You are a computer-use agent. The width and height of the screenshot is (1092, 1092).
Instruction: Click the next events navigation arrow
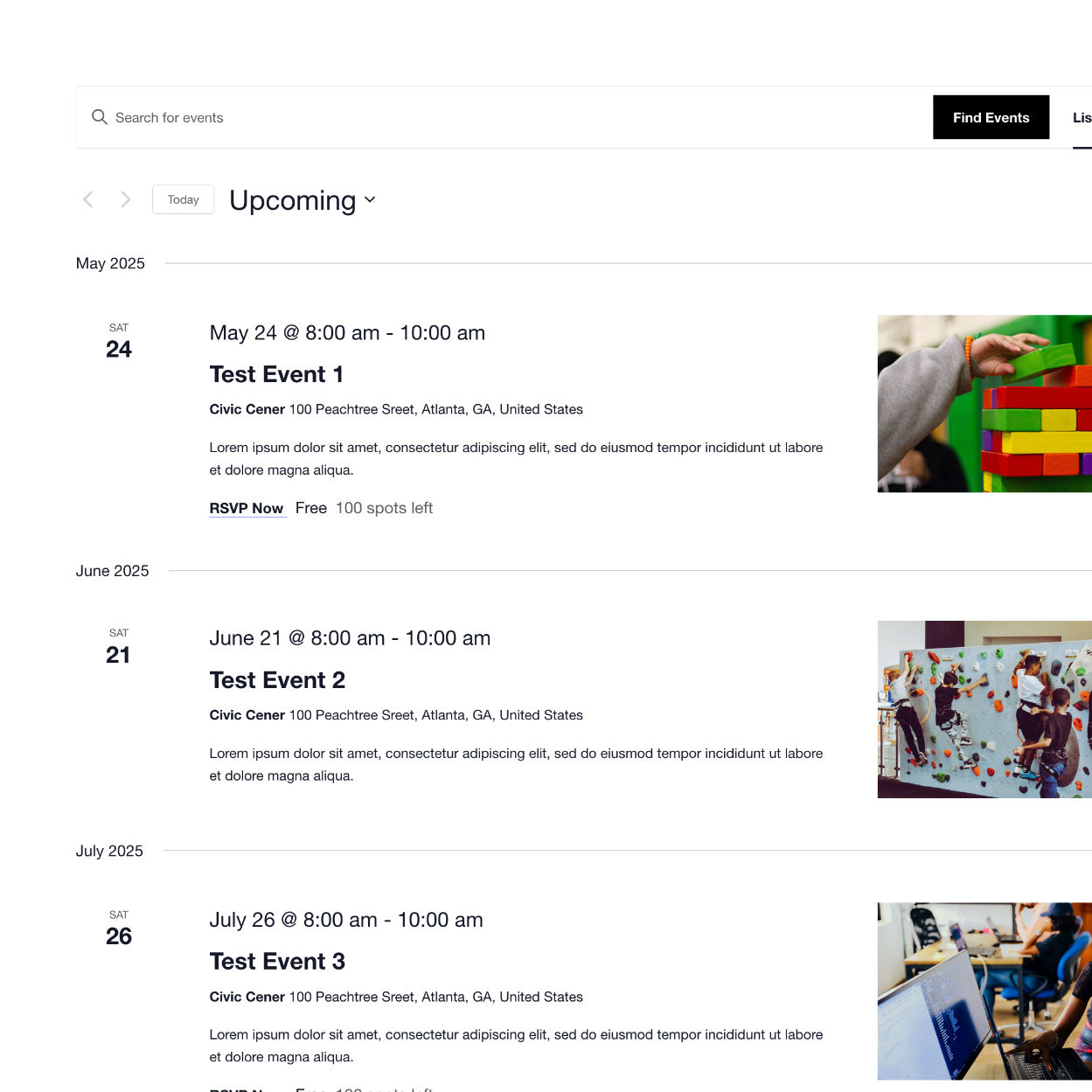click(125, 199)
